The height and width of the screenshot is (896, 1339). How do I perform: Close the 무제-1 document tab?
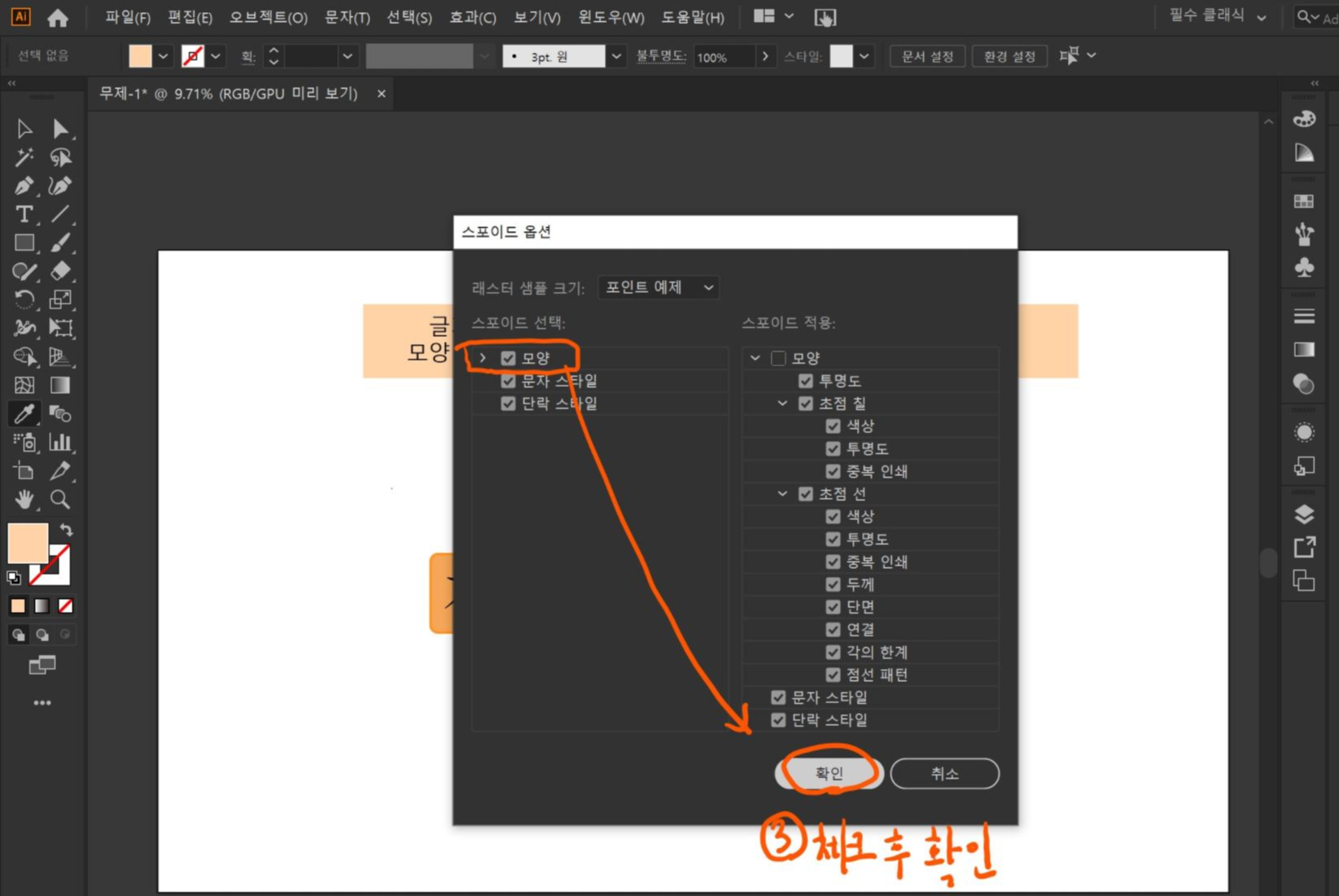[381, 94]
